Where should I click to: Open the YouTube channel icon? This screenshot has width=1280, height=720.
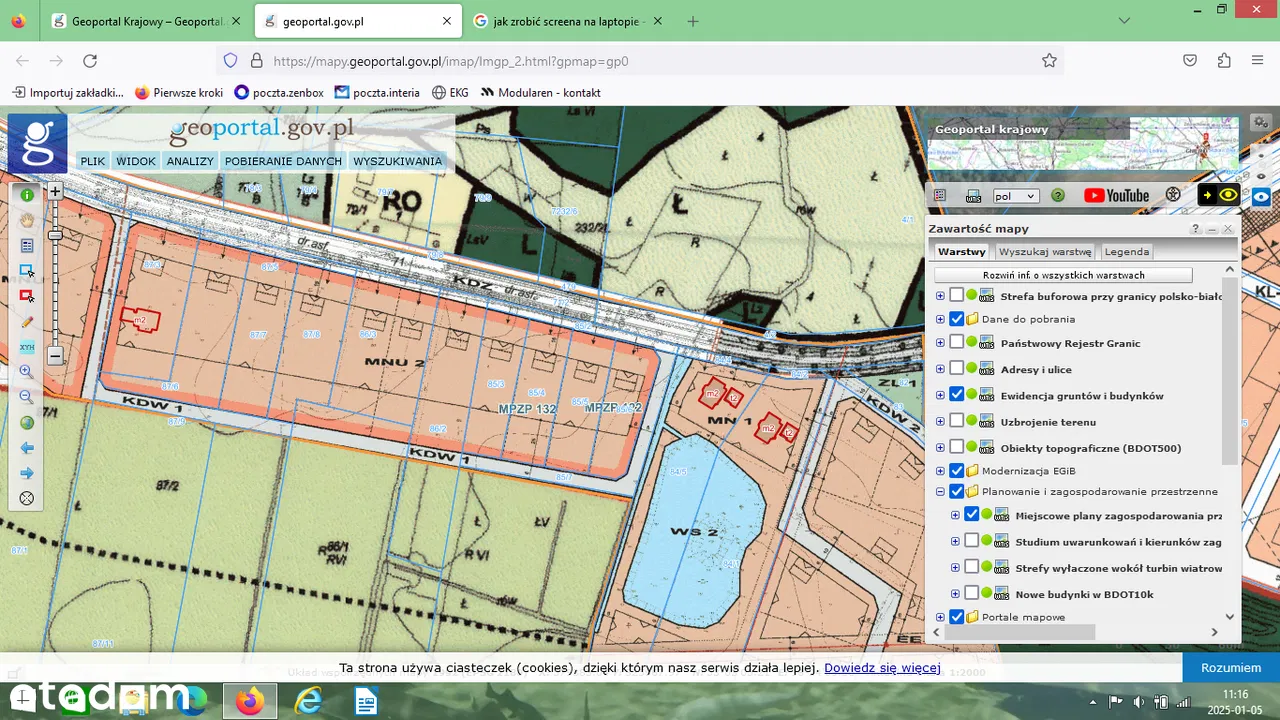click(x=1116, y=196)
